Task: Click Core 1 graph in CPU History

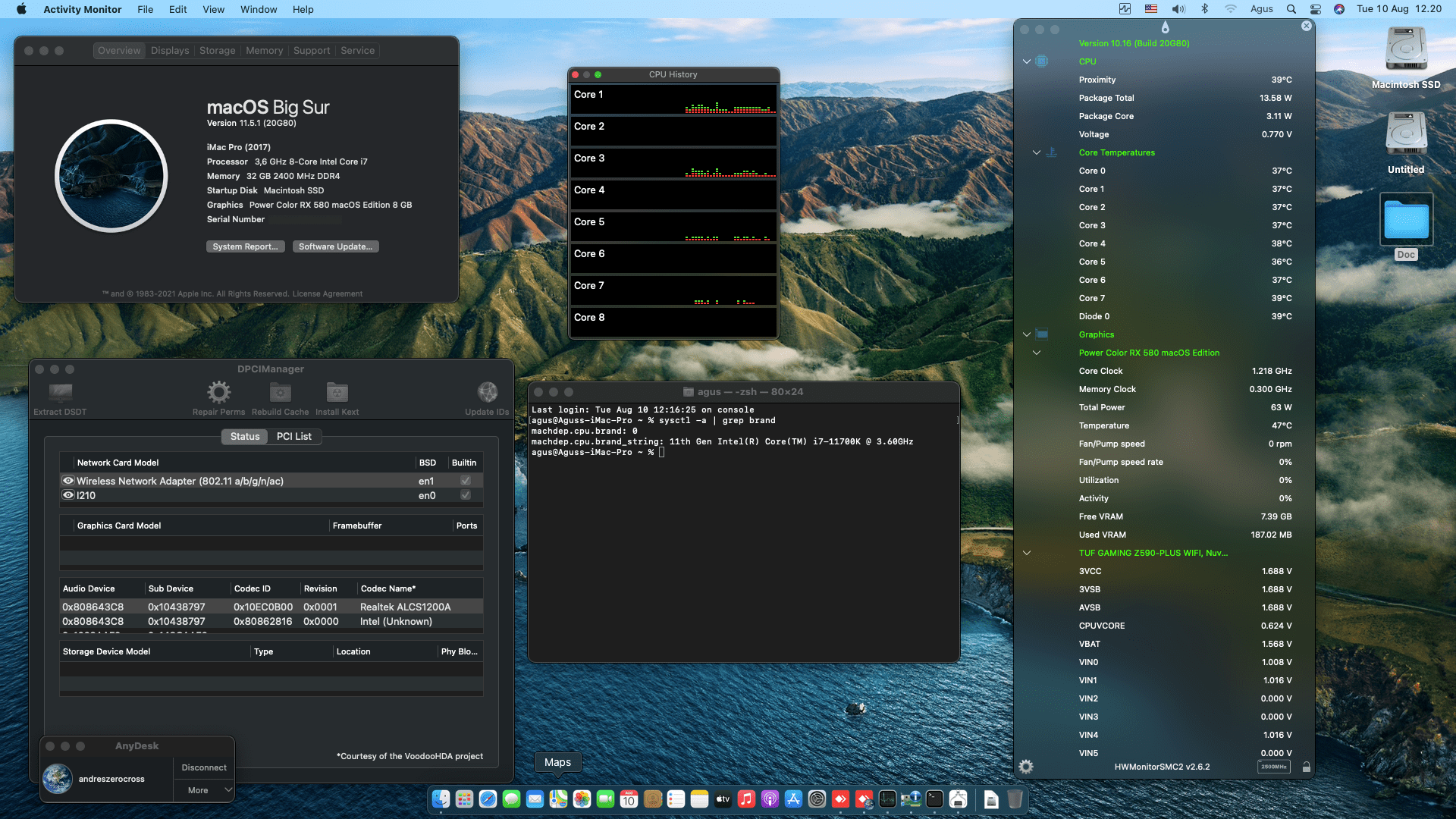Action: coord(673,100)
